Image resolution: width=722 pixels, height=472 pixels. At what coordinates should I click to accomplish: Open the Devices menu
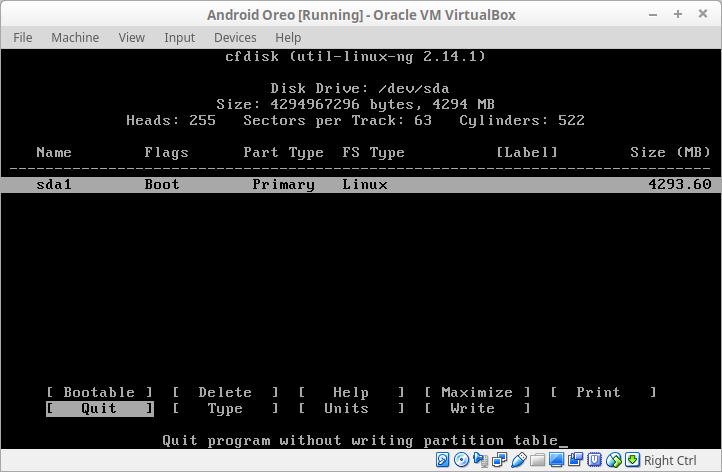(235, 37)
